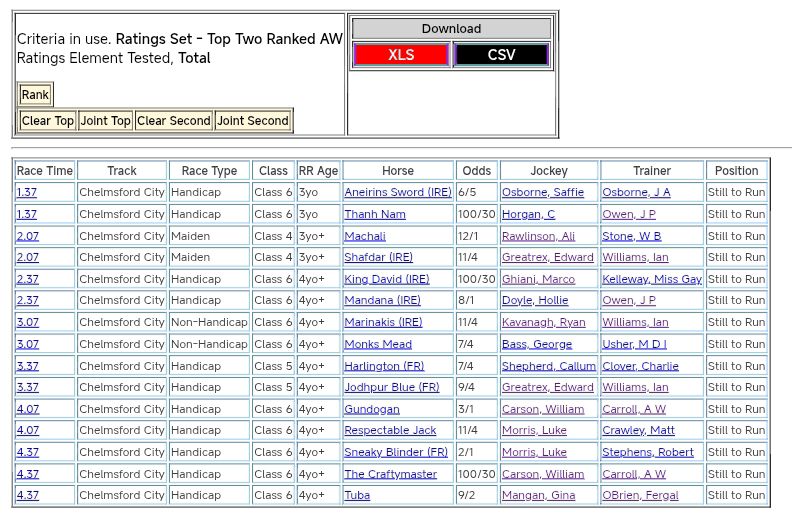Open trainer link Stephens, Robert
The width and height of the screenshot is (792, 524).
pyautogui.click(x=647, y=452)
